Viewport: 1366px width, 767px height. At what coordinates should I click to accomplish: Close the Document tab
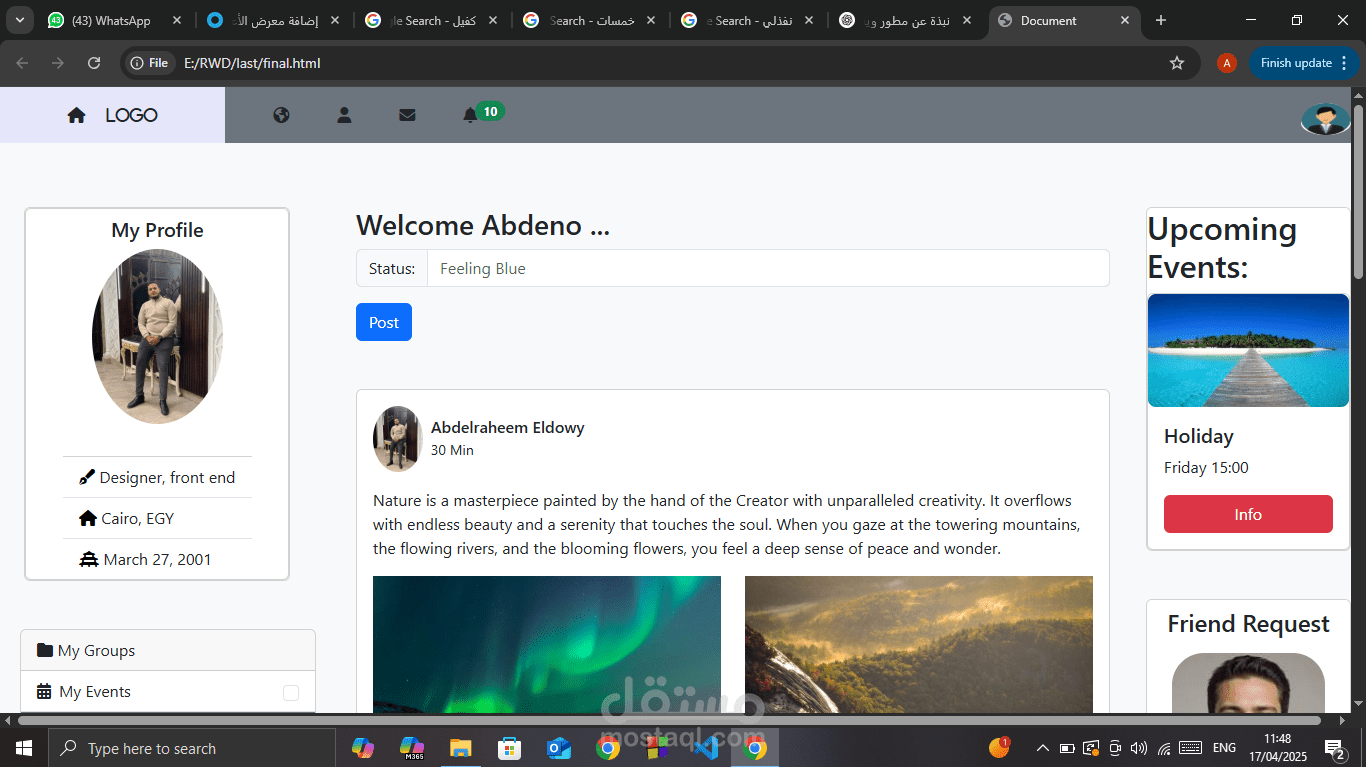(x=1125, y=20)
